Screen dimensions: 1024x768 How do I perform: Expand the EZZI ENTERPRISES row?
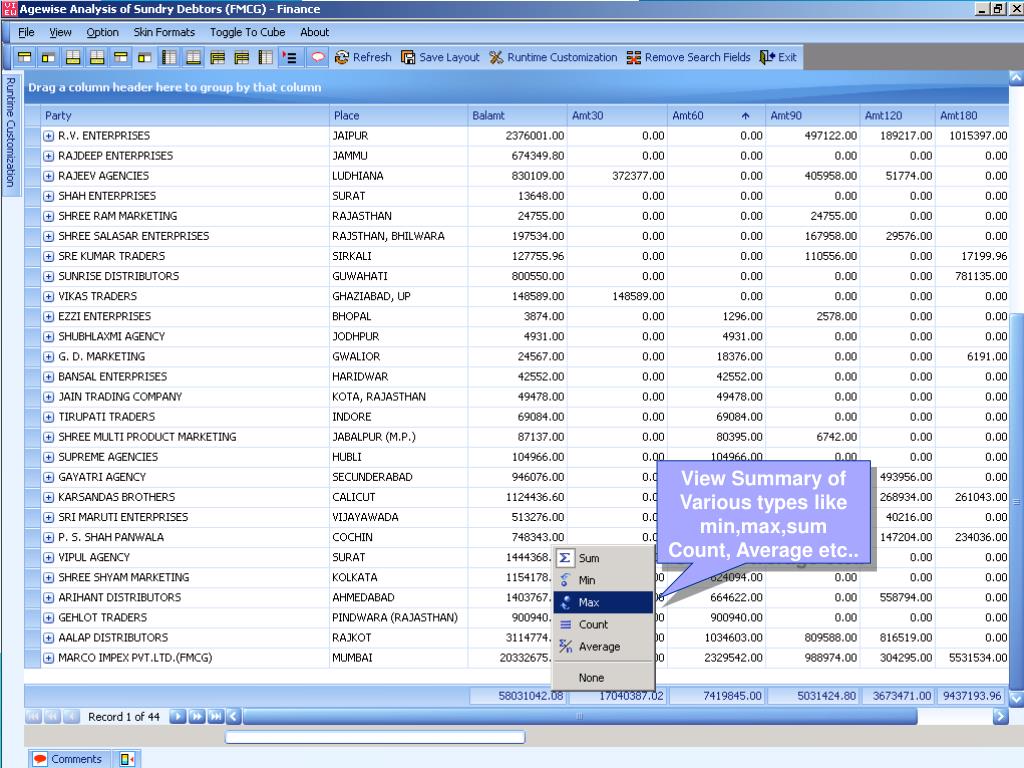tap(48, 317)
